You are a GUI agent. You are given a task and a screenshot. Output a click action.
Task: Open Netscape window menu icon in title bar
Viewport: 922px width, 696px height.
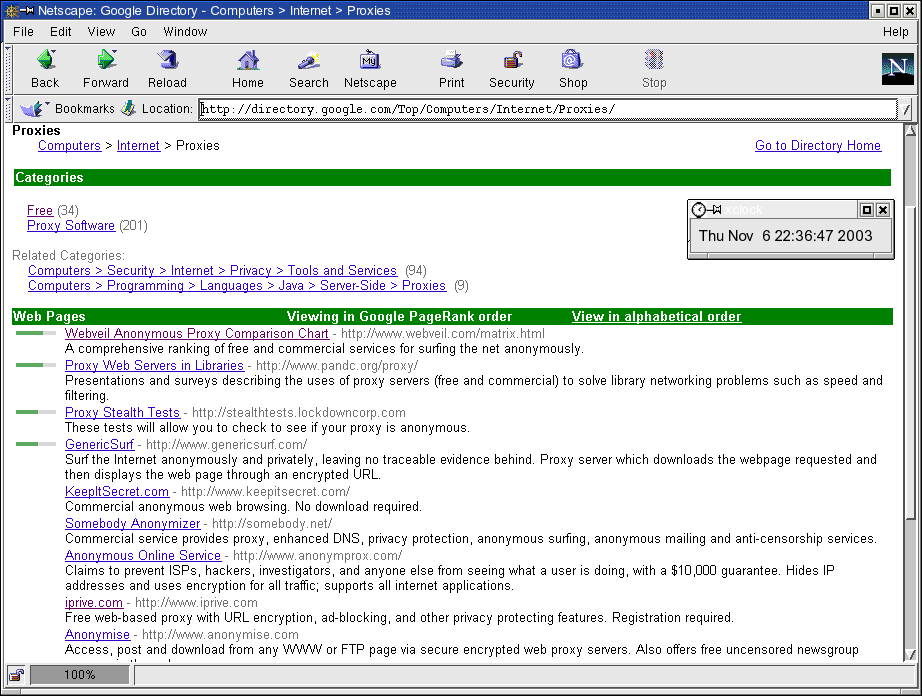[x=11, y=11]
